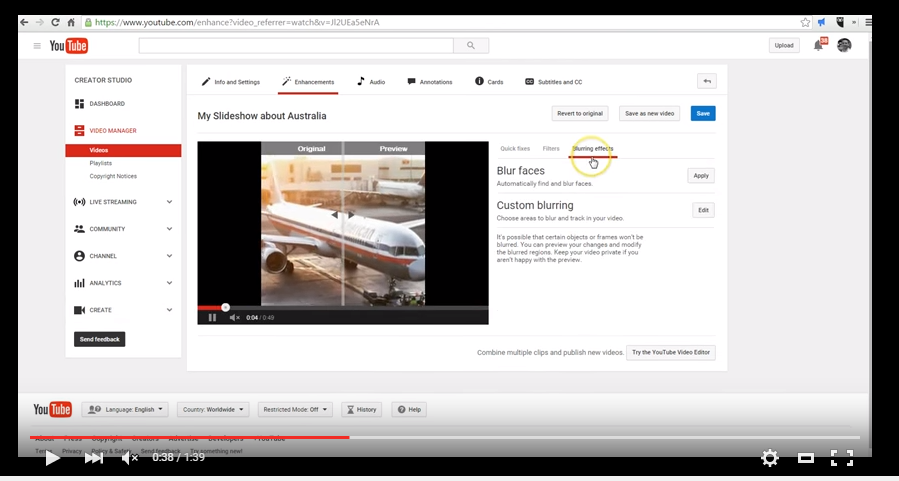The height and width of the screenshot is (481, 899).
Task: Open the Country: Worldwide dropdown
Action: click(x=213, y=409)
